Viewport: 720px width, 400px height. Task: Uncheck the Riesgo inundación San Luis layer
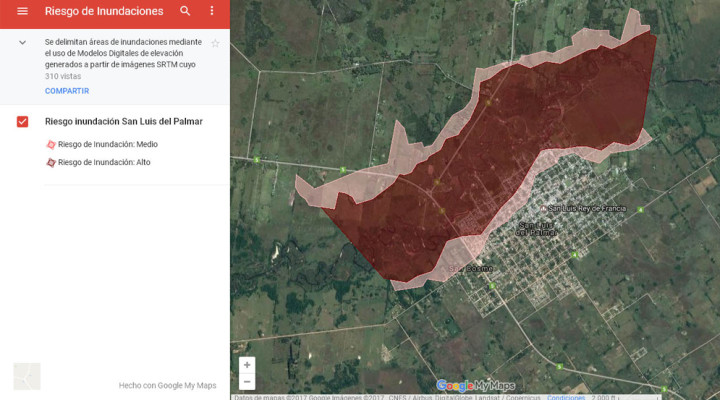tap(22, 122)
